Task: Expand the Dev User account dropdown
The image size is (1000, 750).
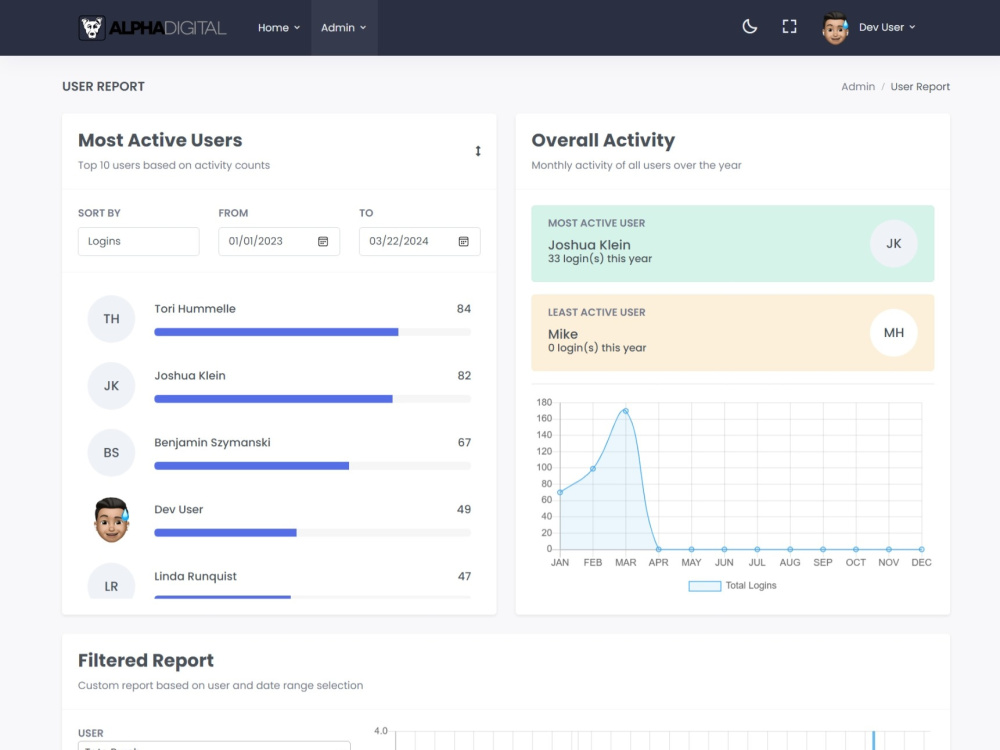Action: (x=887, y=27)
